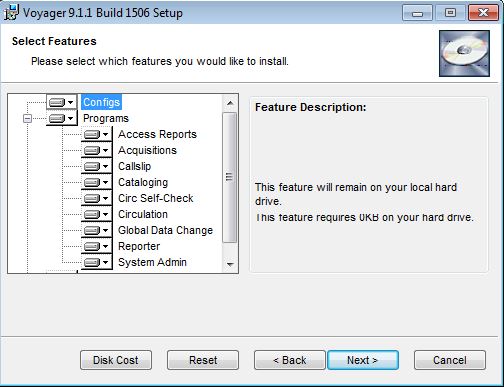Select the Reporter feature
This screenshot has height=387, width=504.
coord(139,246)
